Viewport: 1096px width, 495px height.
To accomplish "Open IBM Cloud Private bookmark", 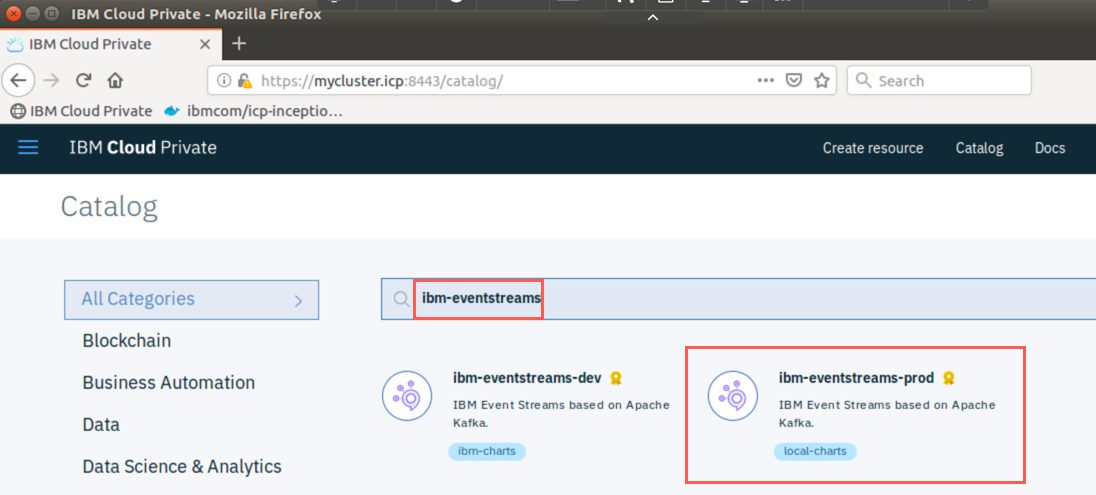I will pos(82,110).
